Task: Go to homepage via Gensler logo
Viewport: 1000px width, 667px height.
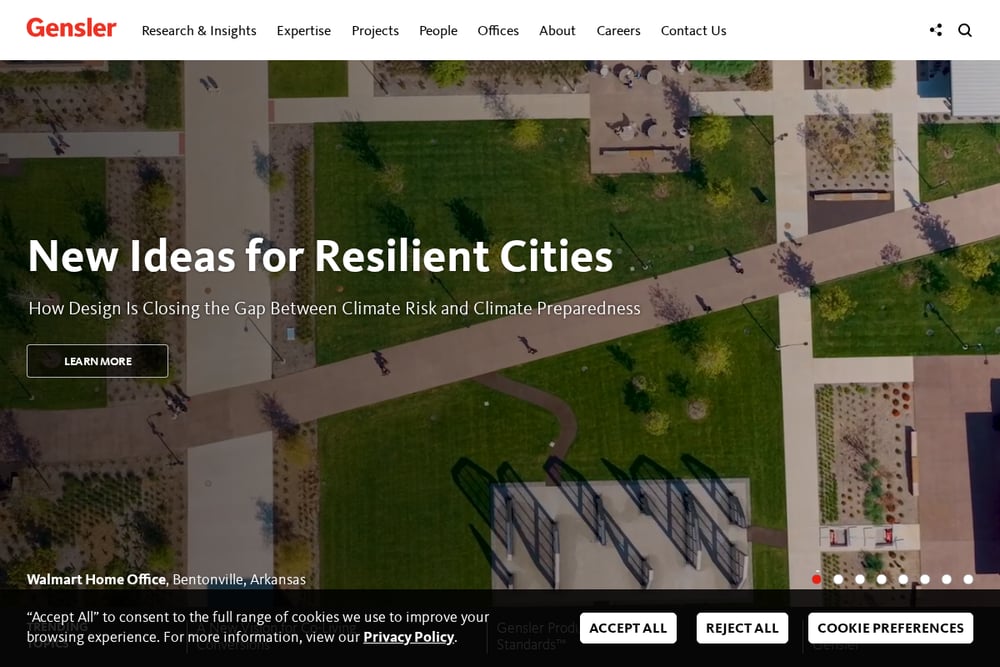Action: 71,28
